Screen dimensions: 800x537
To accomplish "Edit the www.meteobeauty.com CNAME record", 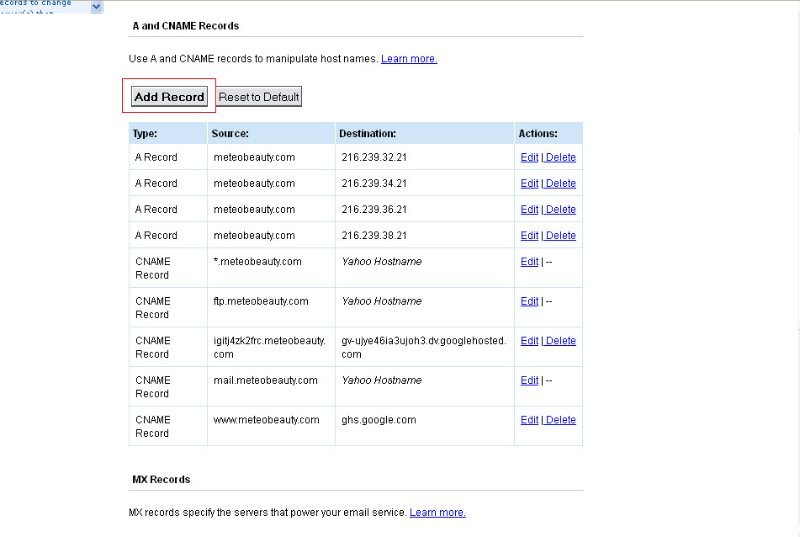I will click(x=529, y=420).
